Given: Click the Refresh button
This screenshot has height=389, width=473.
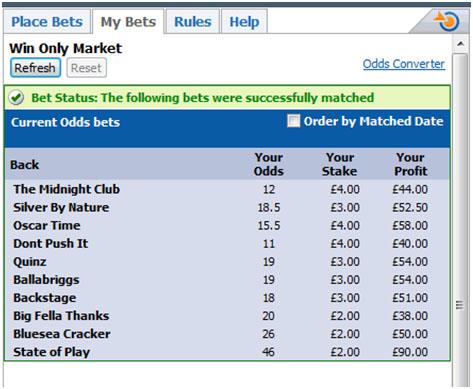Looking at the screenshot, I should point(35,68).
